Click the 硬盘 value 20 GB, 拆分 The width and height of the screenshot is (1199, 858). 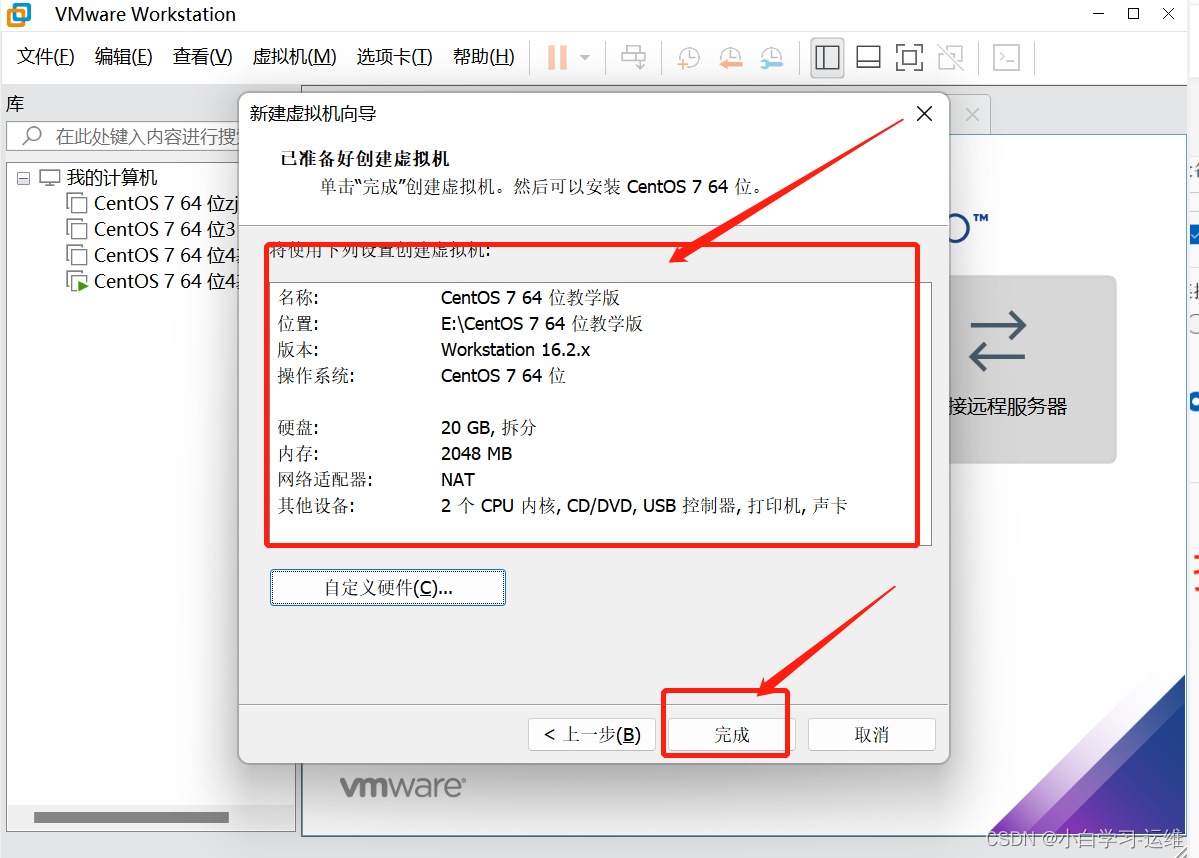[x=489, y=427]
